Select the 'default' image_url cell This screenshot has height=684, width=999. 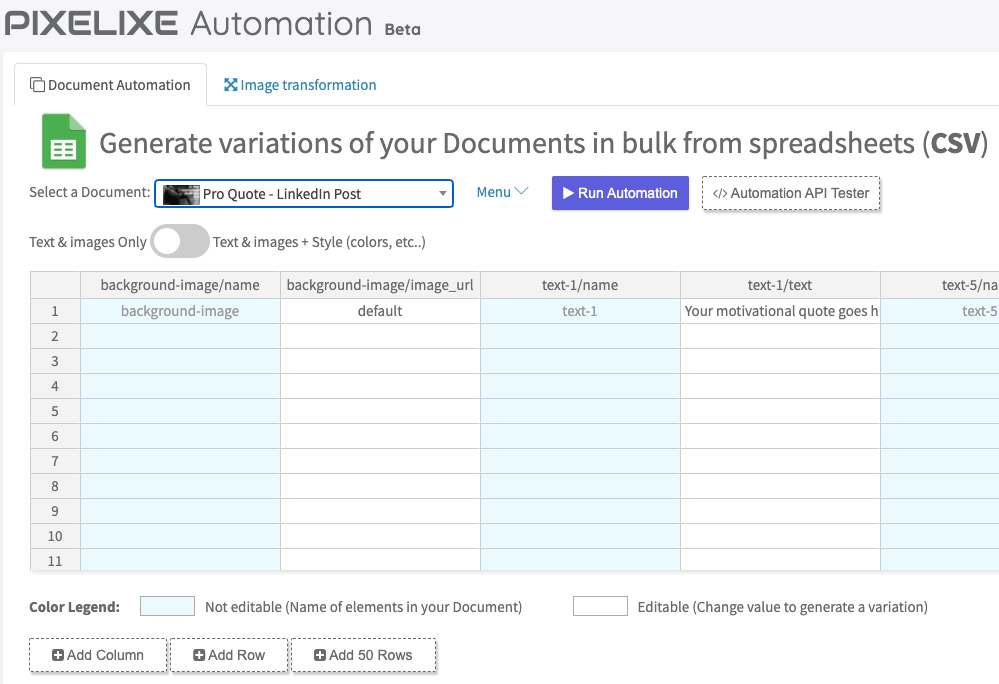tap(380, 311)
